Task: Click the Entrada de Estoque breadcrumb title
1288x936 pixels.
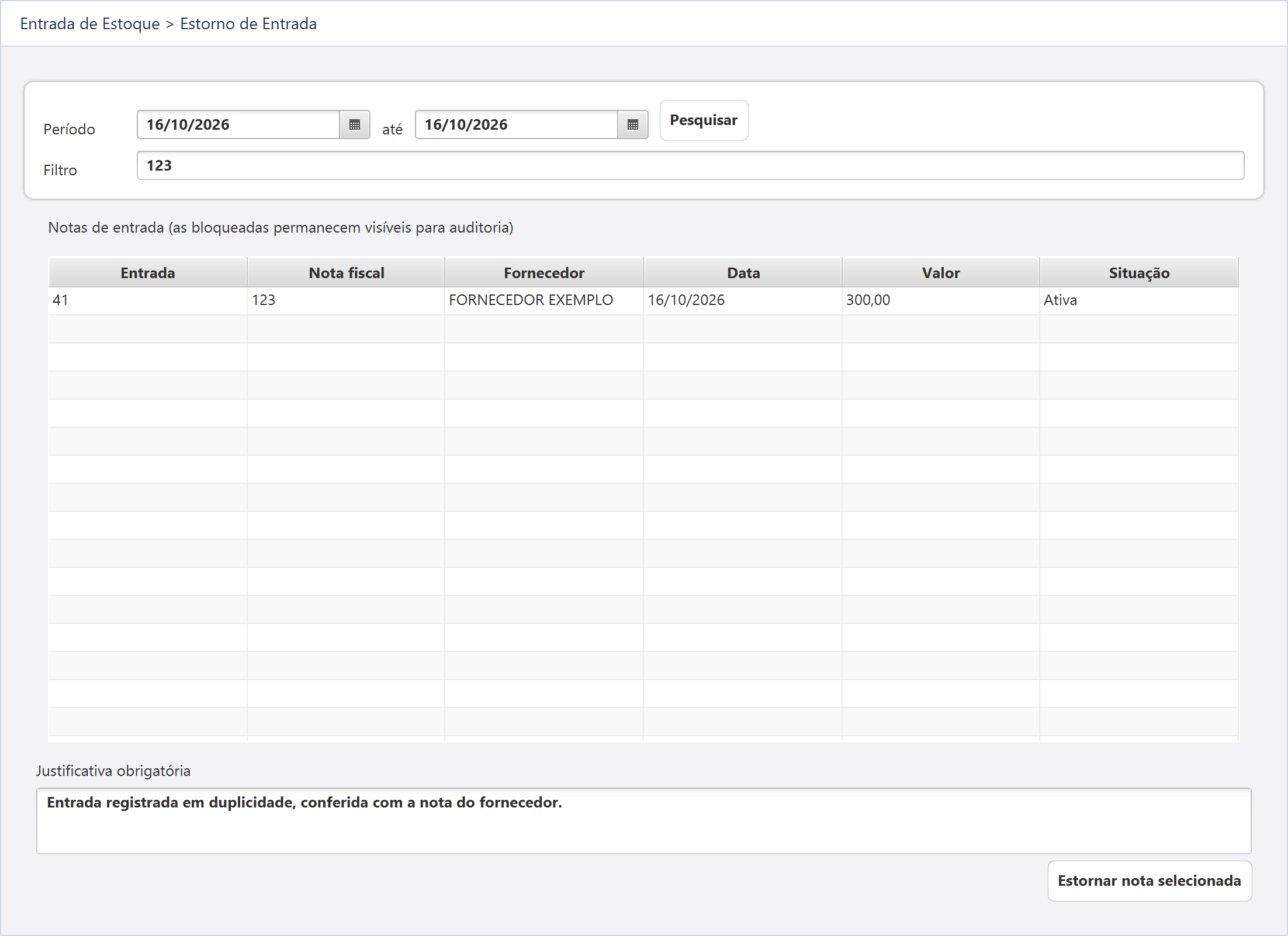Action: pos(90,24)
